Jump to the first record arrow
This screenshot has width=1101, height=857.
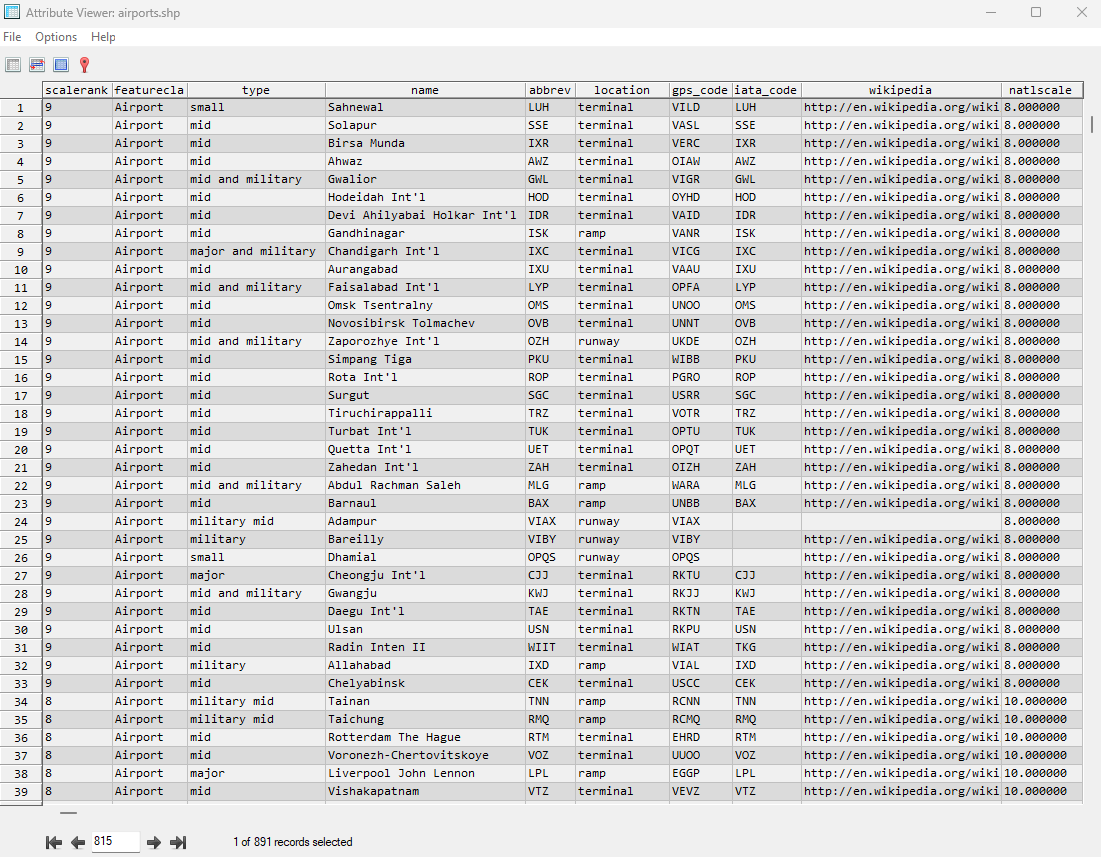pos(54,843)
